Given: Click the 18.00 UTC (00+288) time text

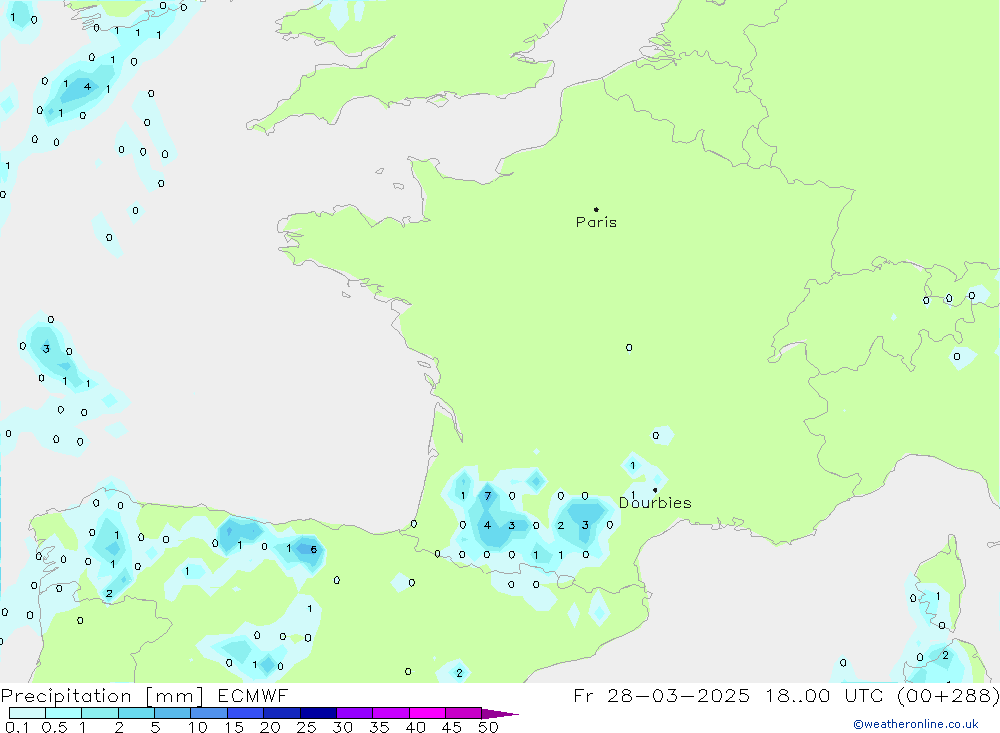Looking at the screenshot, I should pyautogui.click(x=883, y=695).
